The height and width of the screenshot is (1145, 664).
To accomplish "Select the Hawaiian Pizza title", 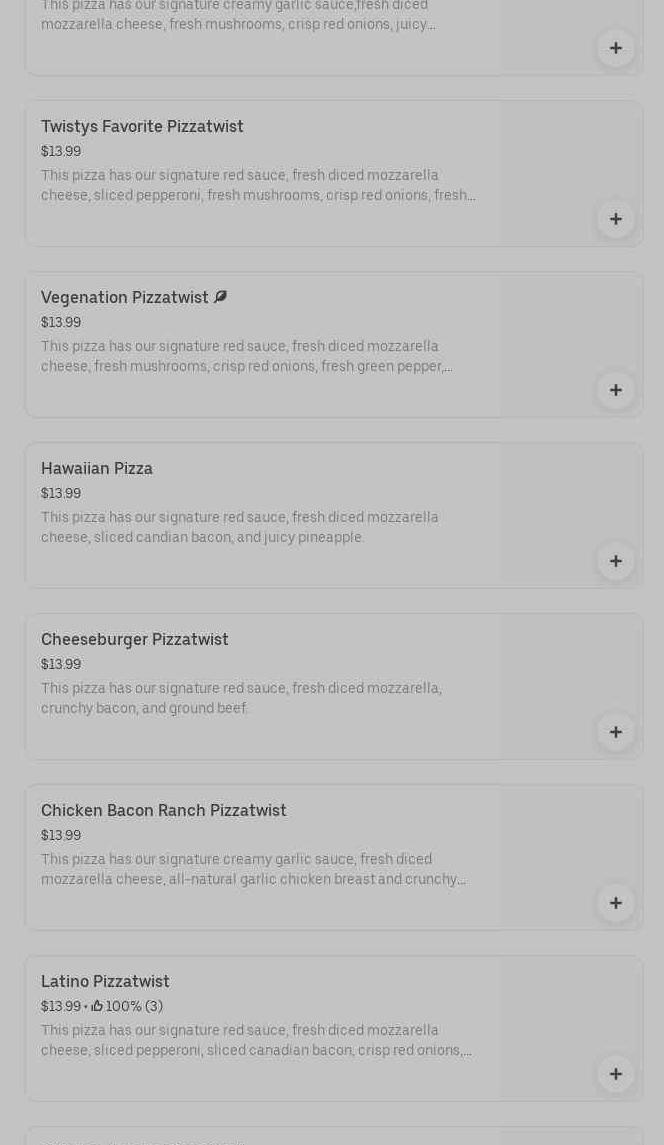I will point(97,469).
